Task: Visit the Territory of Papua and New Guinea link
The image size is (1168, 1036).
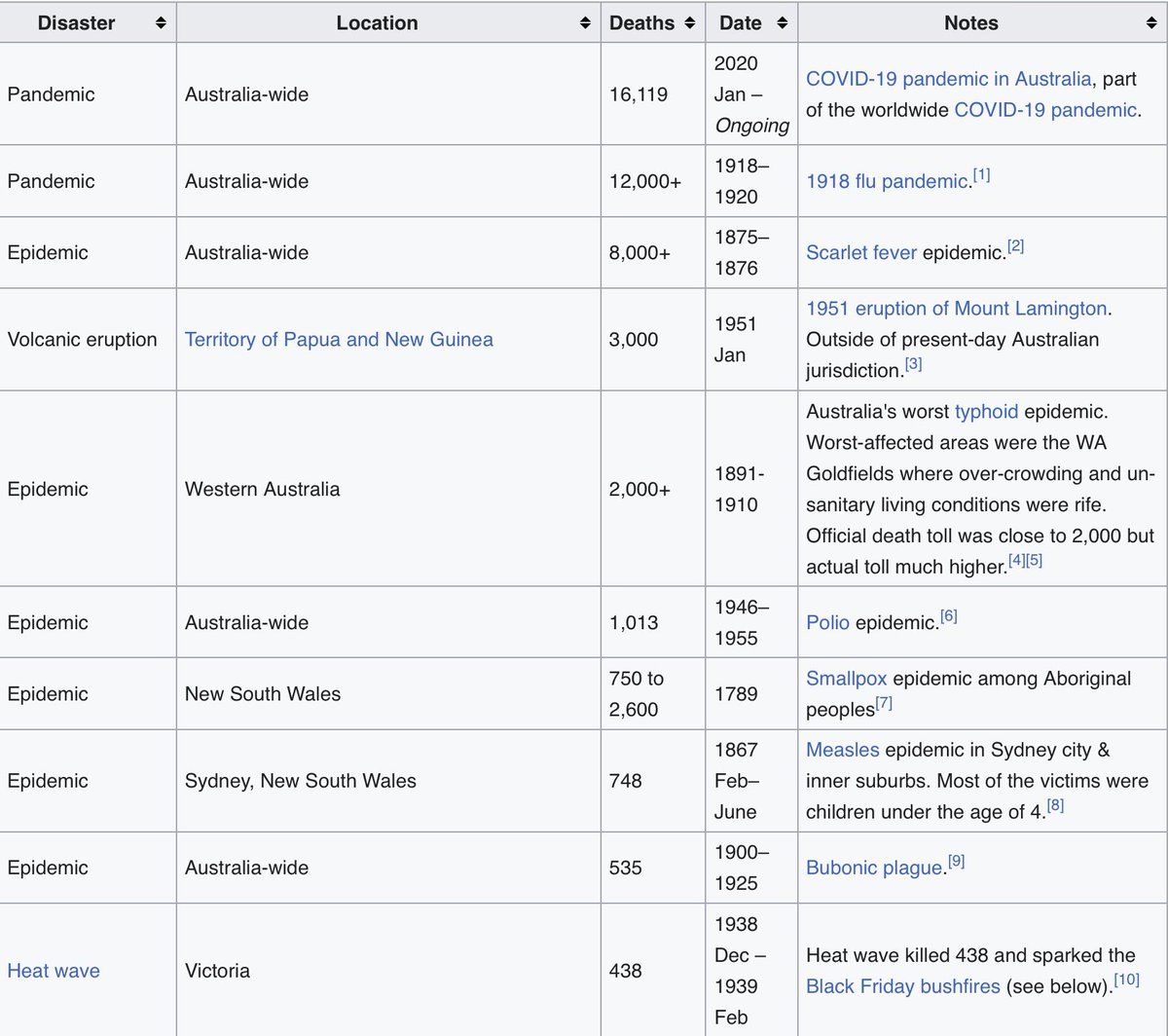Action: (x=339, y=340)
